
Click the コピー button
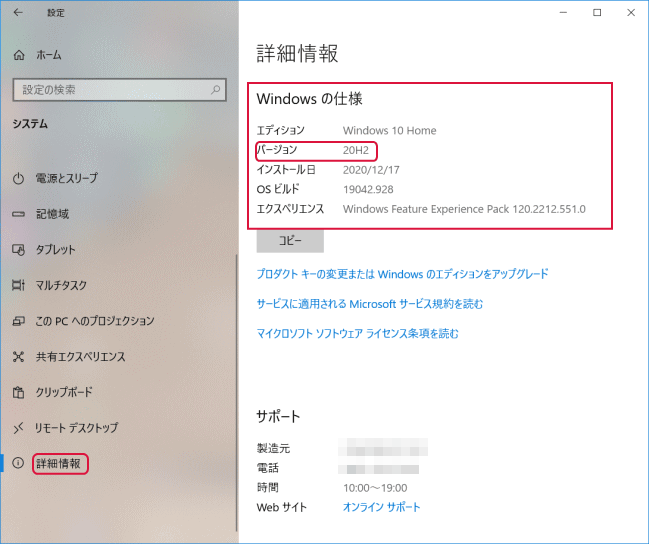click(290, 241)
